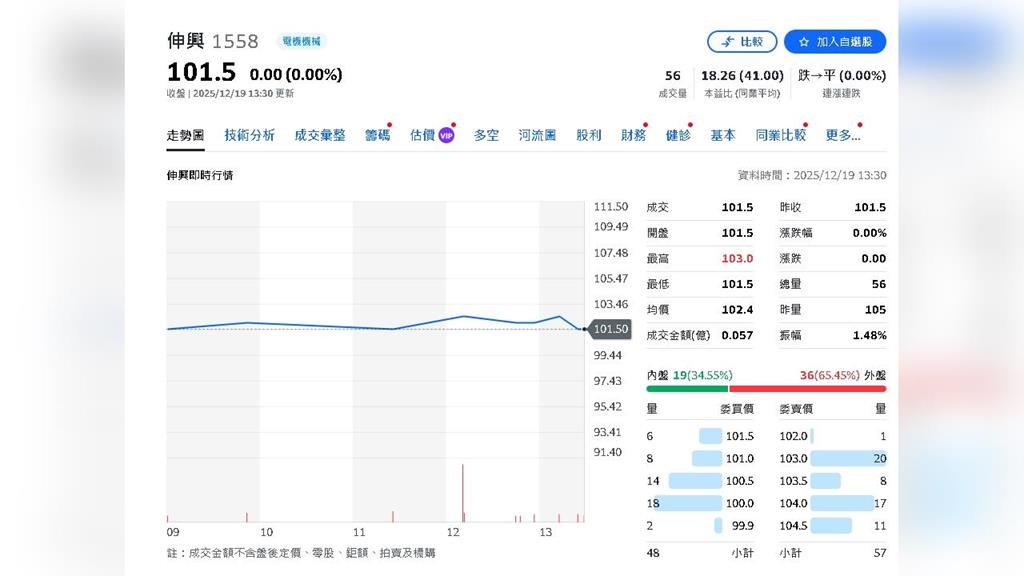Image resolution: width=1024 pixels, height=576 pixels.
Task: Switch to the 同業比較 tab
Action: coord(780,135)
